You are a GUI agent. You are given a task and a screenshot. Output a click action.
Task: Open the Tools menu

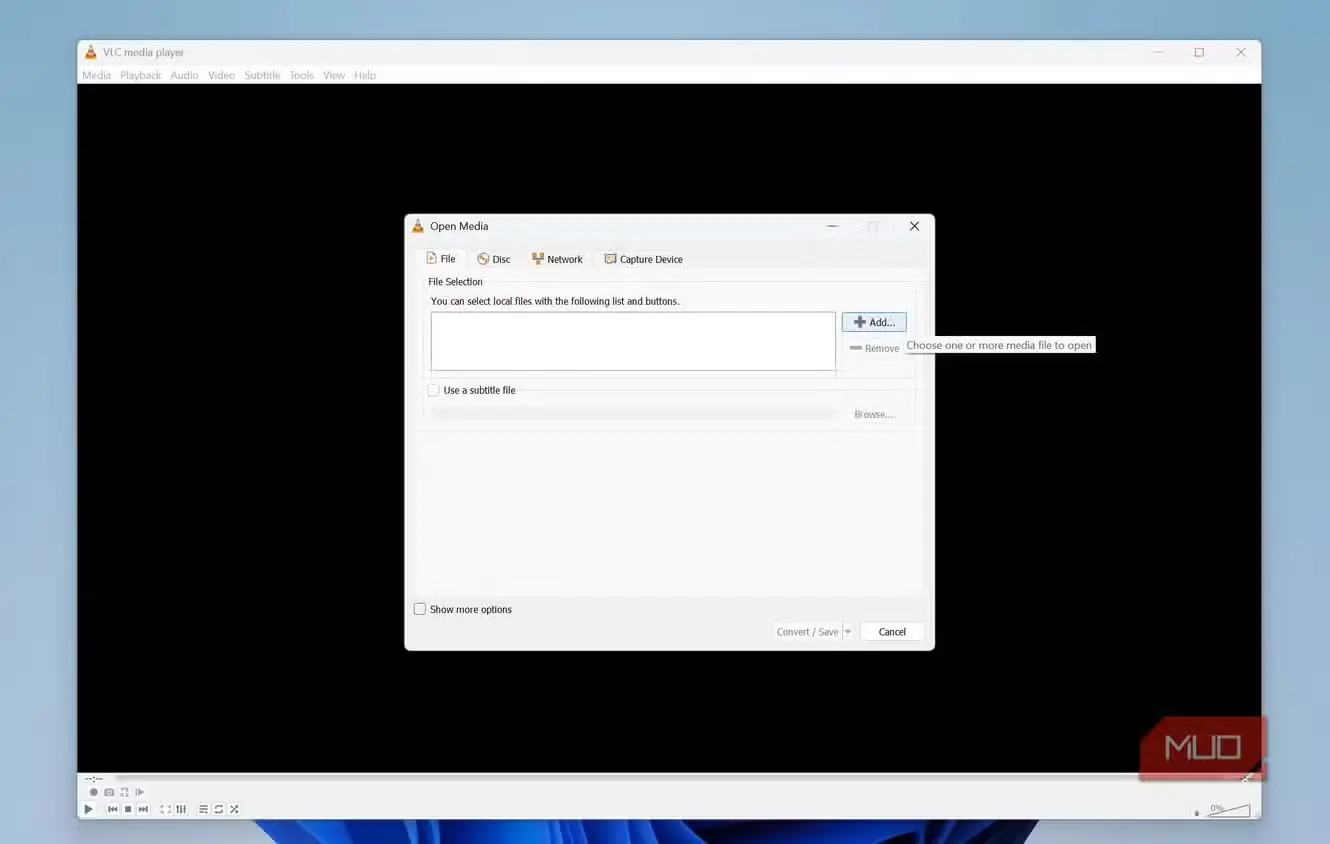click(x=301, y=75)
